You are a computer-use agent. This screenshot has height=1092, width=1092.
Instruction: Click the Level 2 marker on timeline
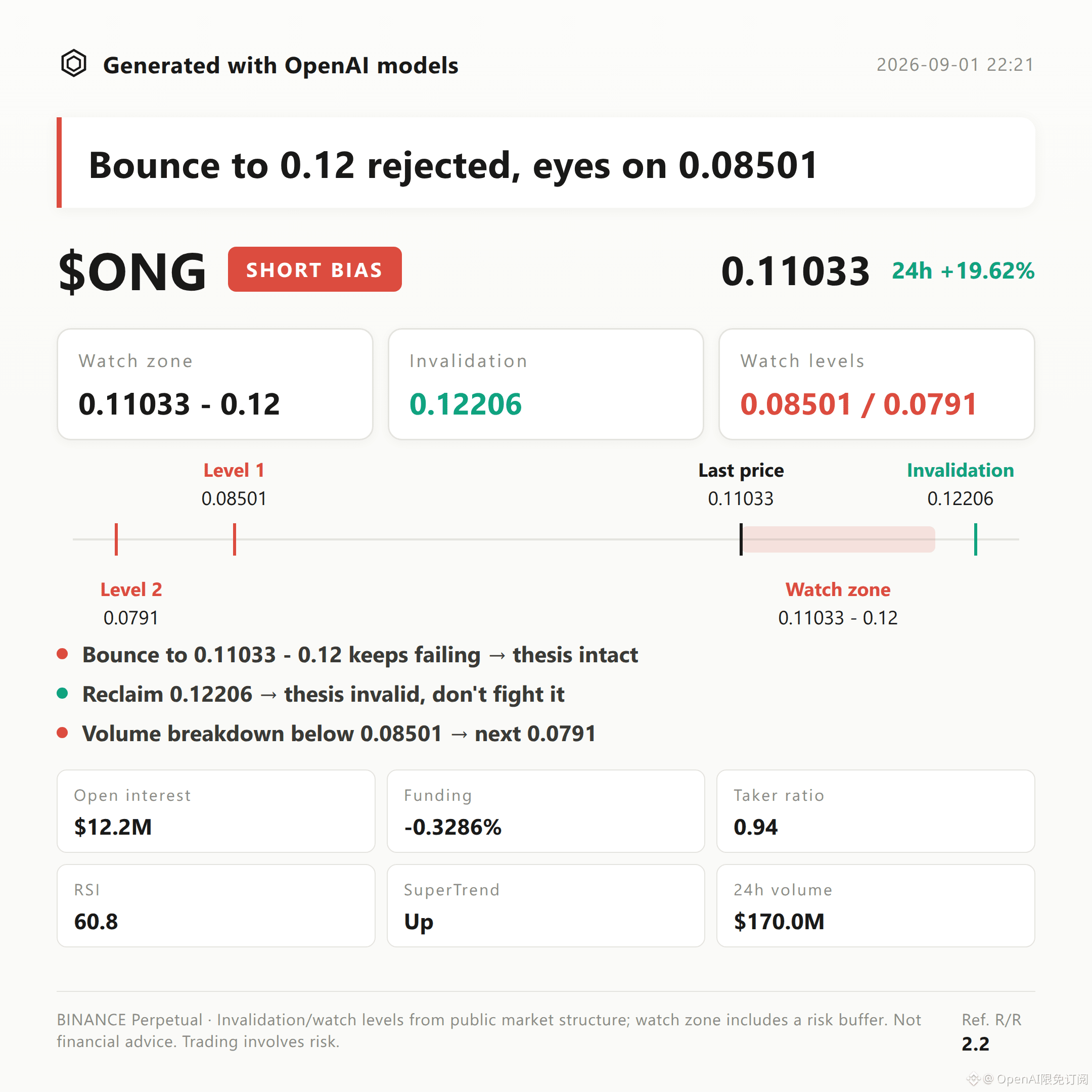116,539
